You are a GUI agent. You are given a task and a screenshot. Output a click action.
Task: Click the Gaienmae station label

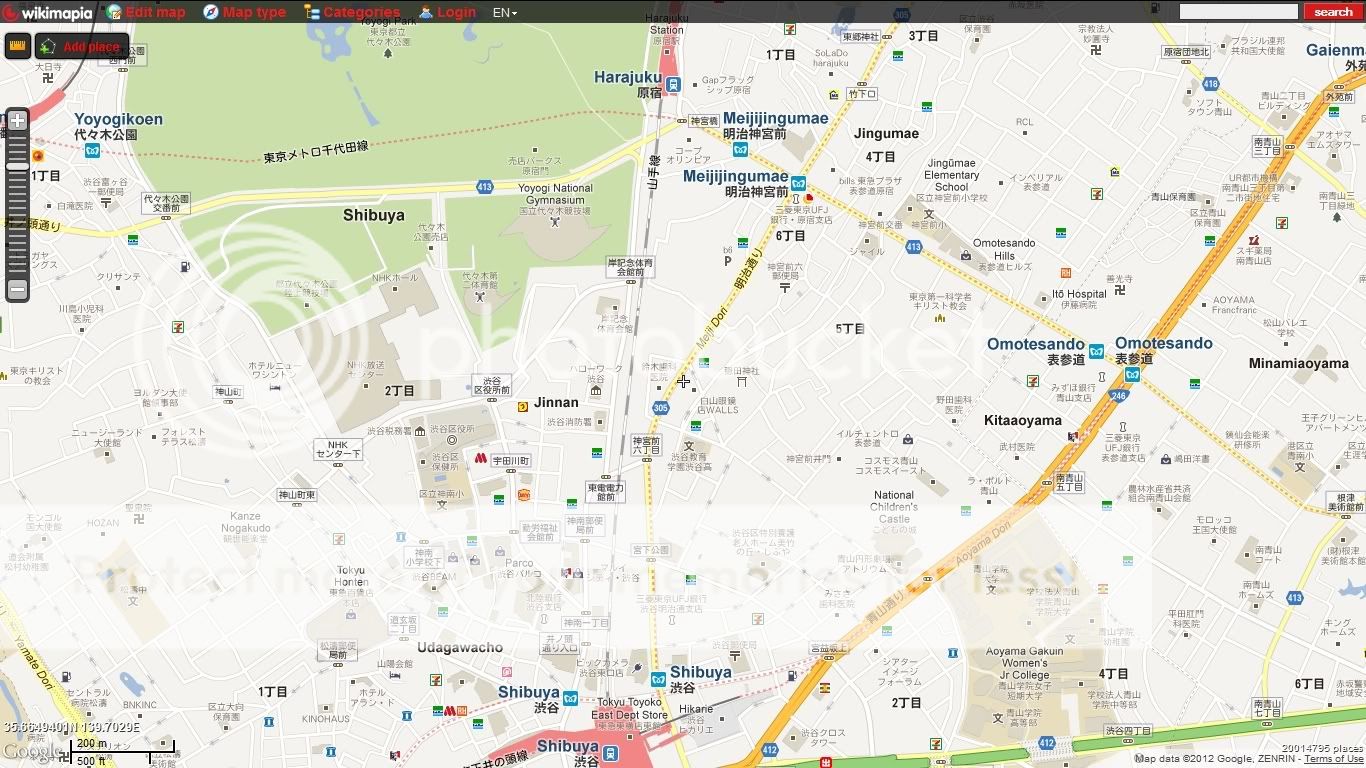coord(1335,50)
